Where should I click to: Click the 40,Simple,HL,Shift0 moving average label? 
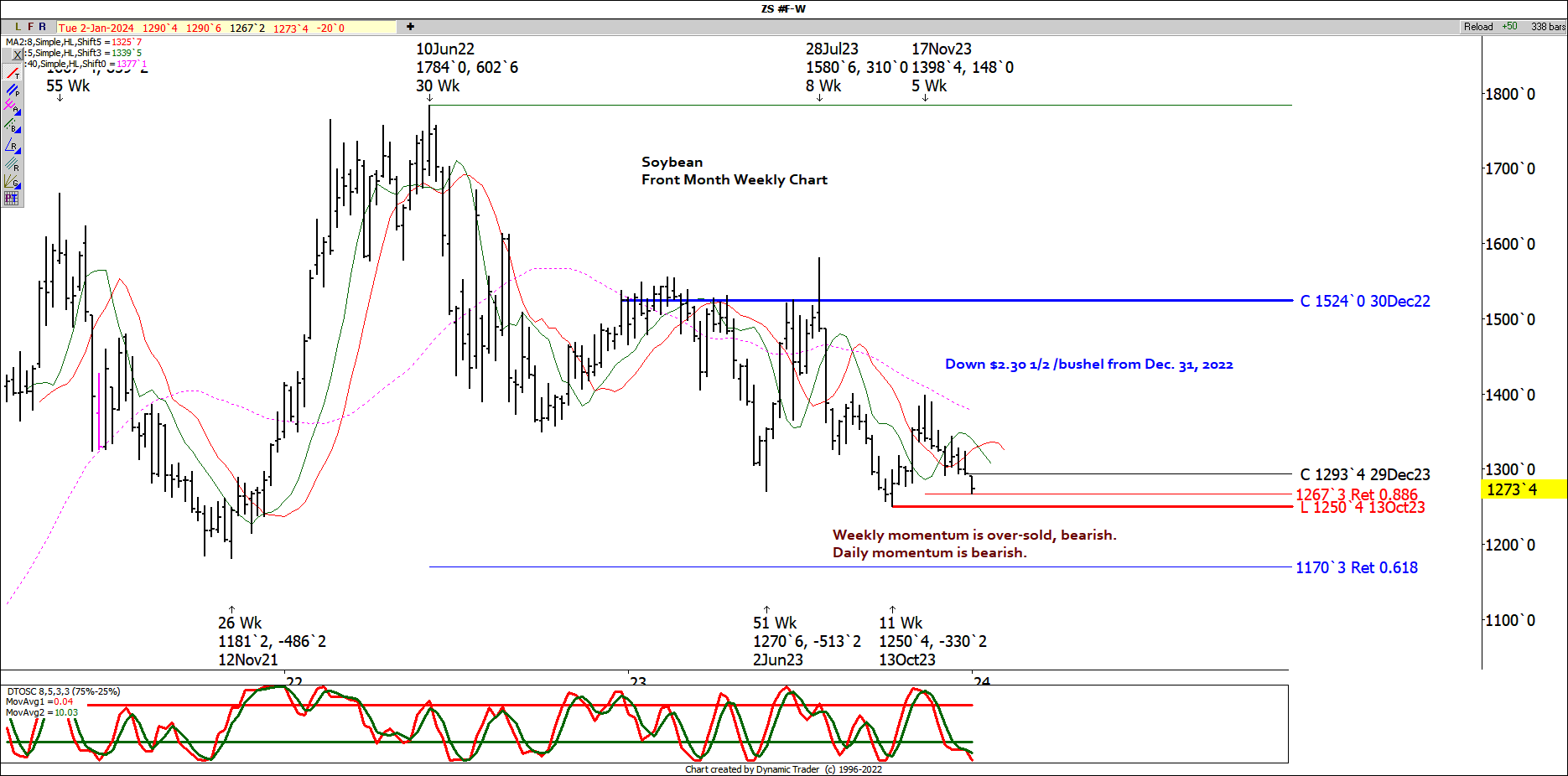click(x=86, y=64)
